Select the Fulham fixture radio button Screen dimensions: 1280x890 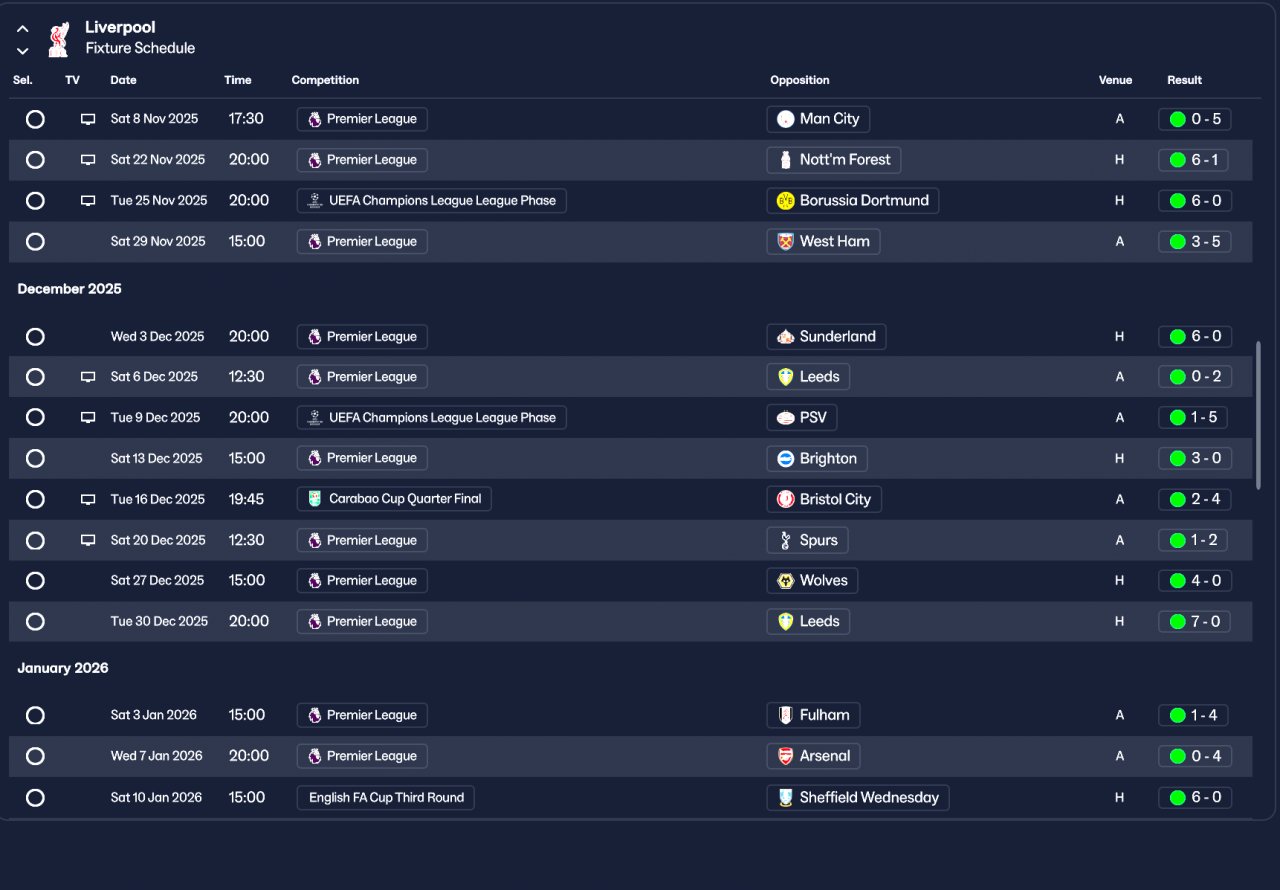tap(35, 715)
